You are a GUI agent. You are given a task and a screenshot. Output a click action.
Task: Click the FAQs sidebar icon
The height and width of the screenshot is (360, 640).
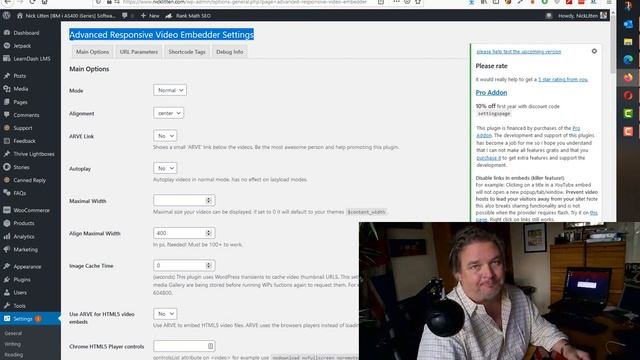7,193
